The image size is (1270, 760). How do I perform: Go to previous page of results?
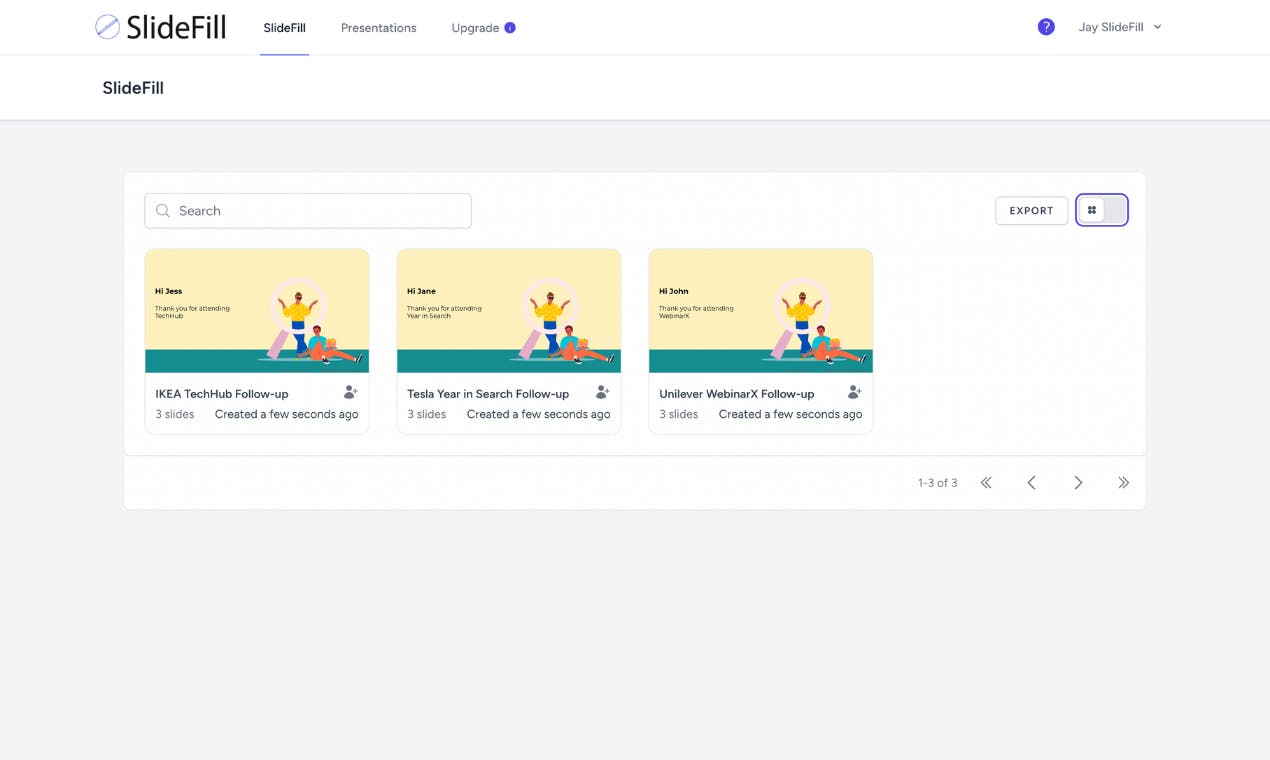point(1032,483)
